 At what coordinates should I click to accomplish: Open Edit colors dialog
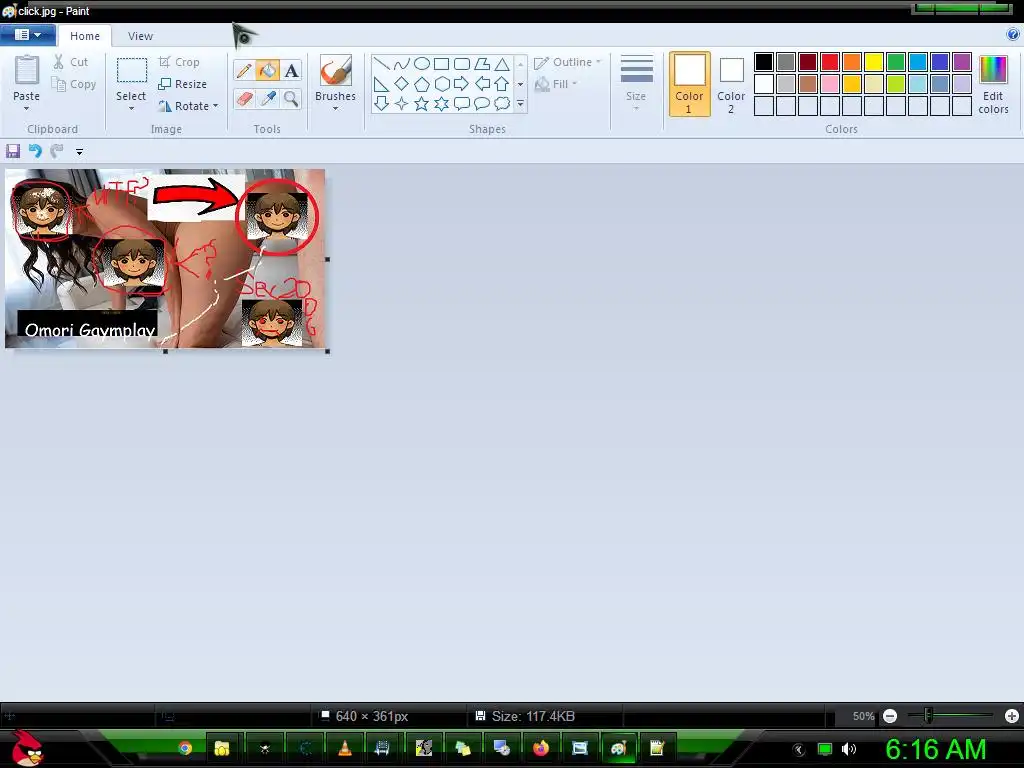click(993, 85)
